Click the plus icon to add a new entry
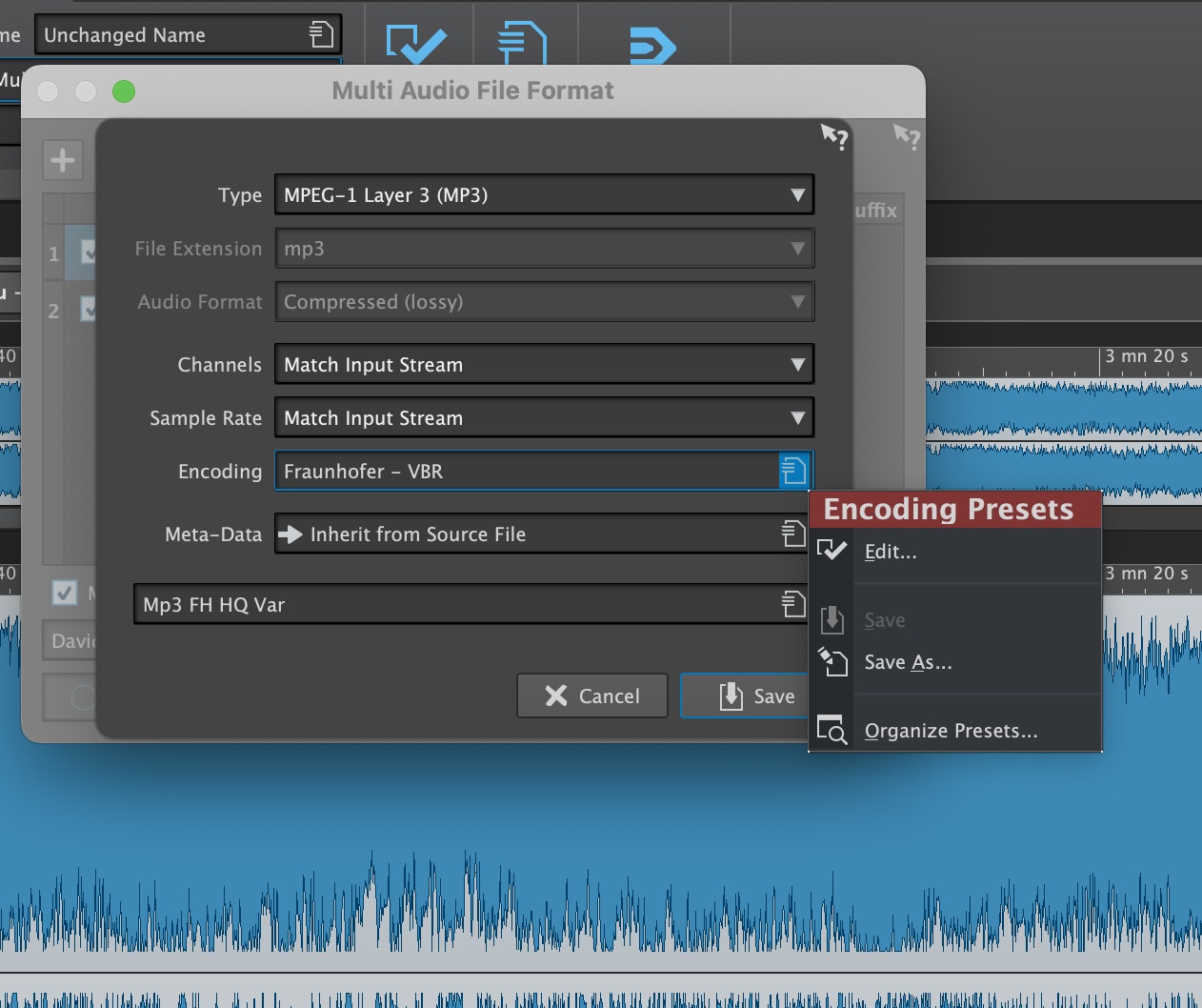 (x=63, y=160)
